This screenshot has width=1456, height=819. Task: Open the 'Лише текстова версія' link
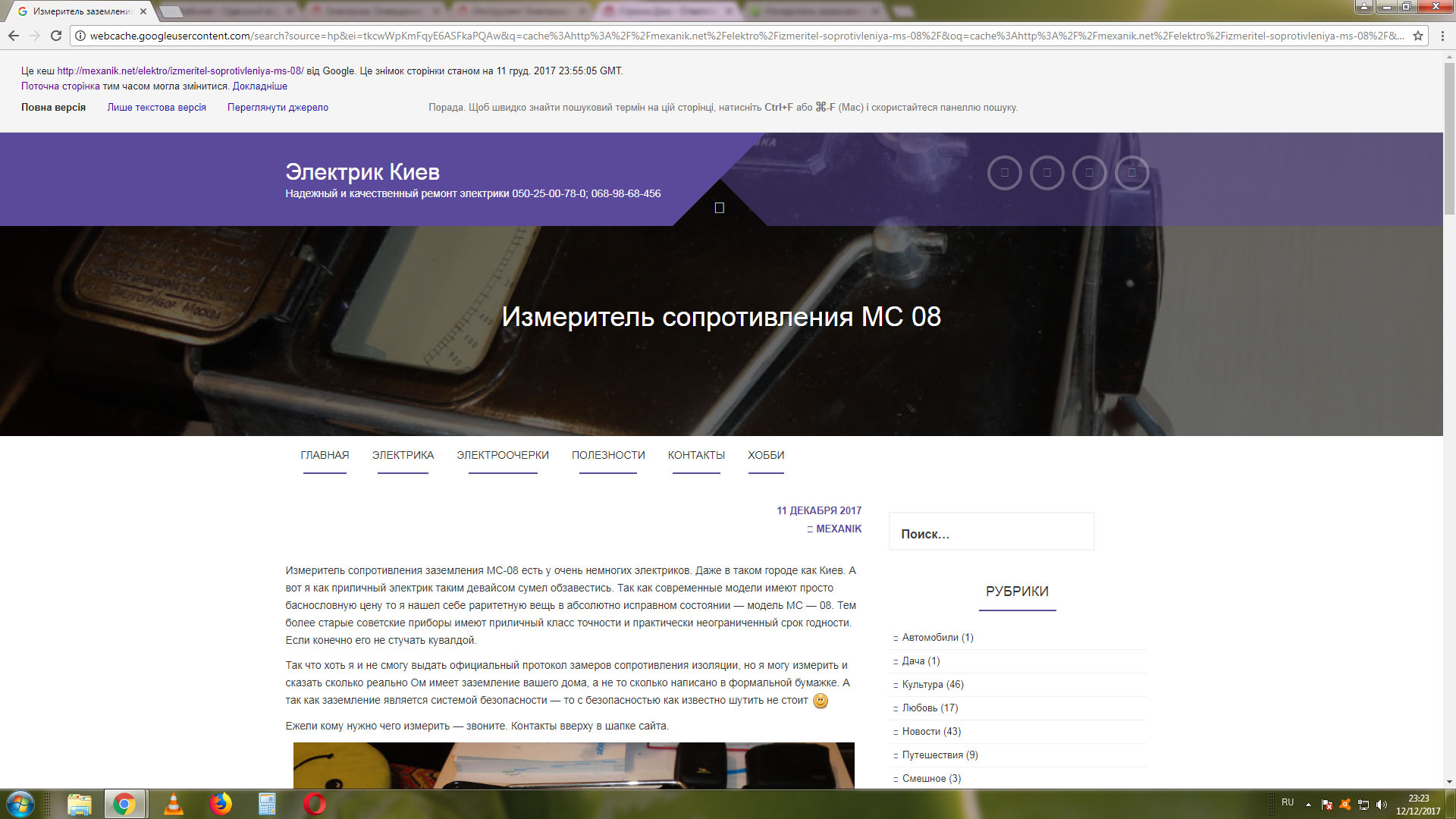157,108
